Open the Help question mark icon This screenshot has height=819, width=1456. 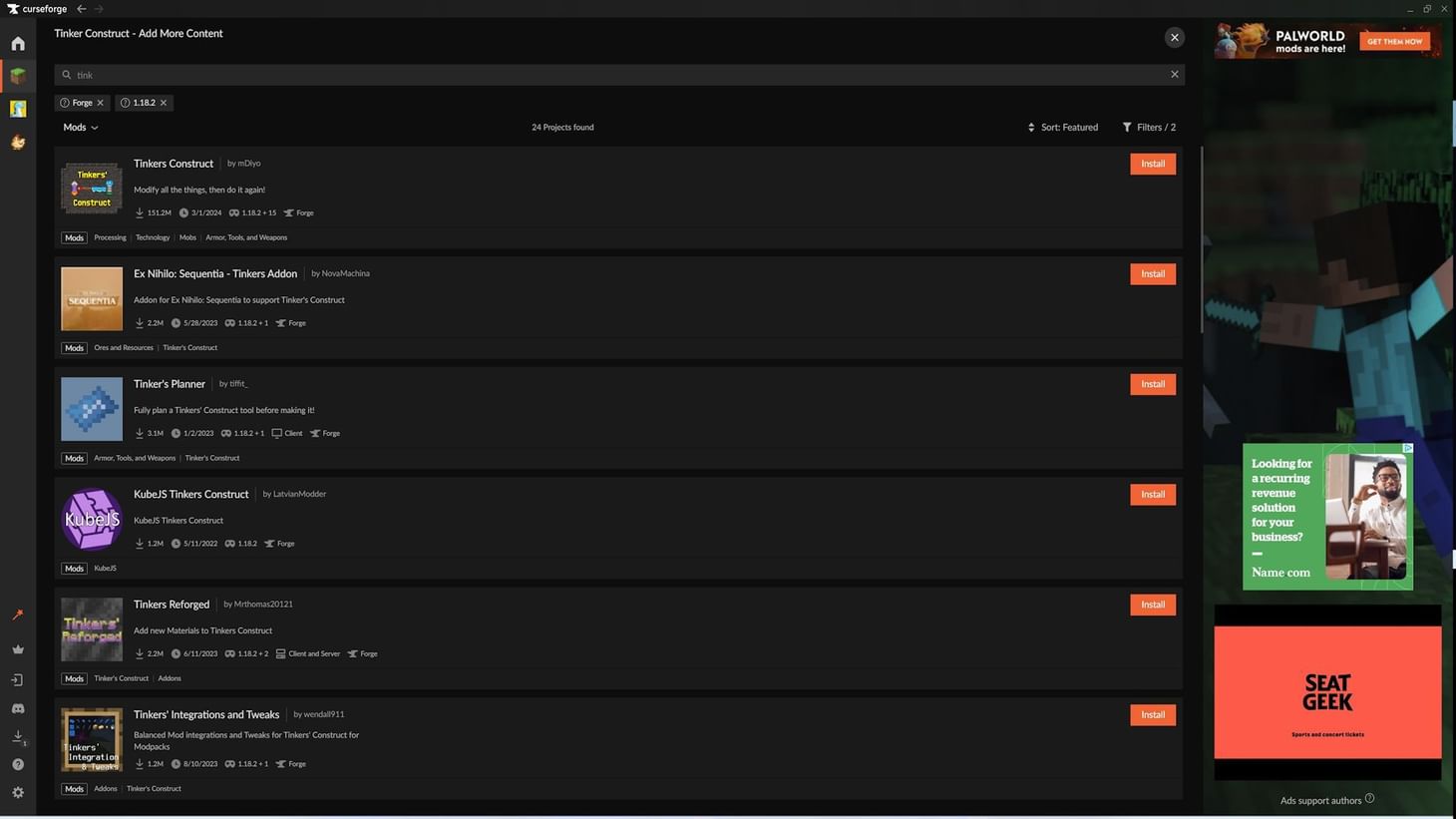pyautogui.click(x=17, y=763)
